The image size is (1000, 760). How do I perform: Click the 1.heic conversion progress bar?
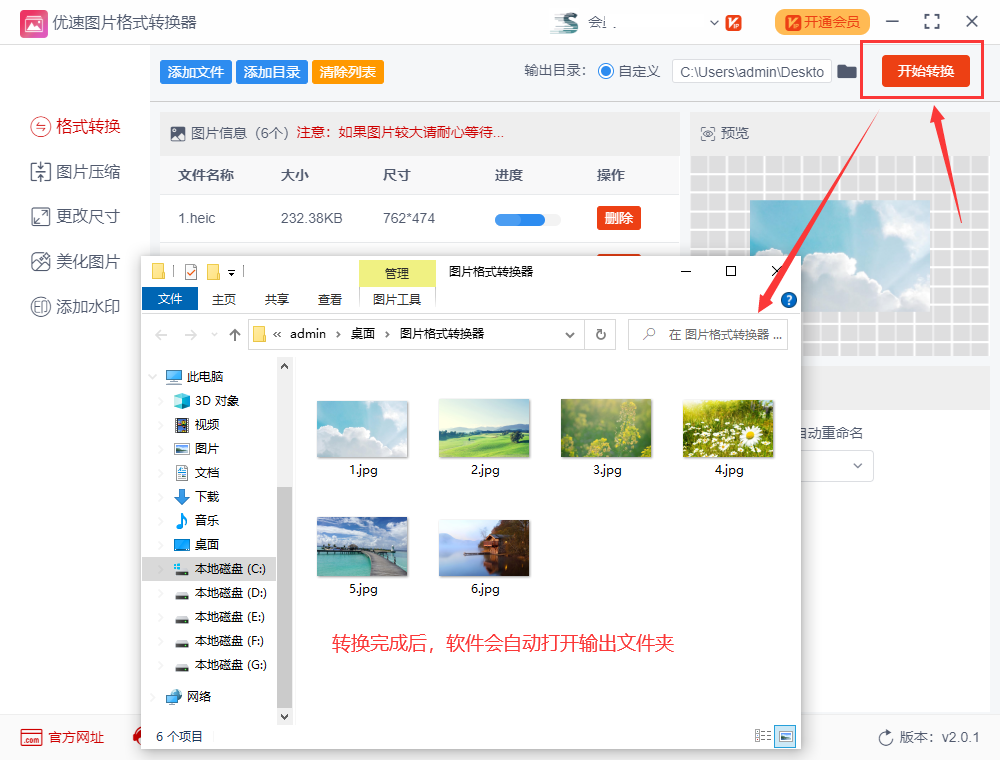[526, 219]
